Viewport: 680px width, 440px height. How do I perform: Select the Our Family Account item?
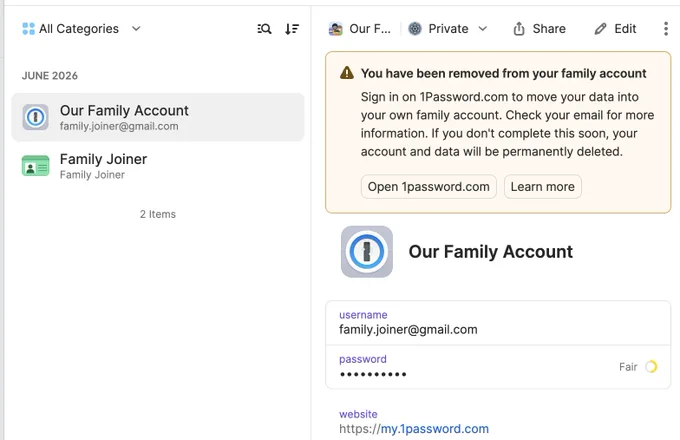click(x=158, y=117)
